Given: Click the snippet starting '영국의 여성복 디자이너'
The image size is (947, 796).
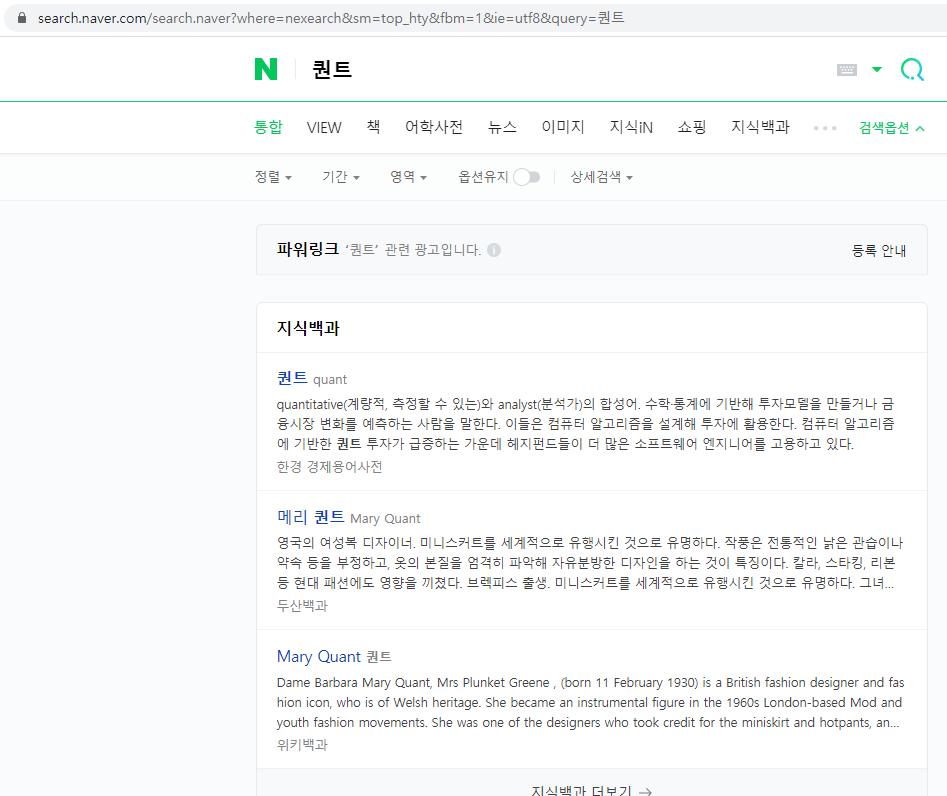Looking at the screenshot, I should point(590,563).
